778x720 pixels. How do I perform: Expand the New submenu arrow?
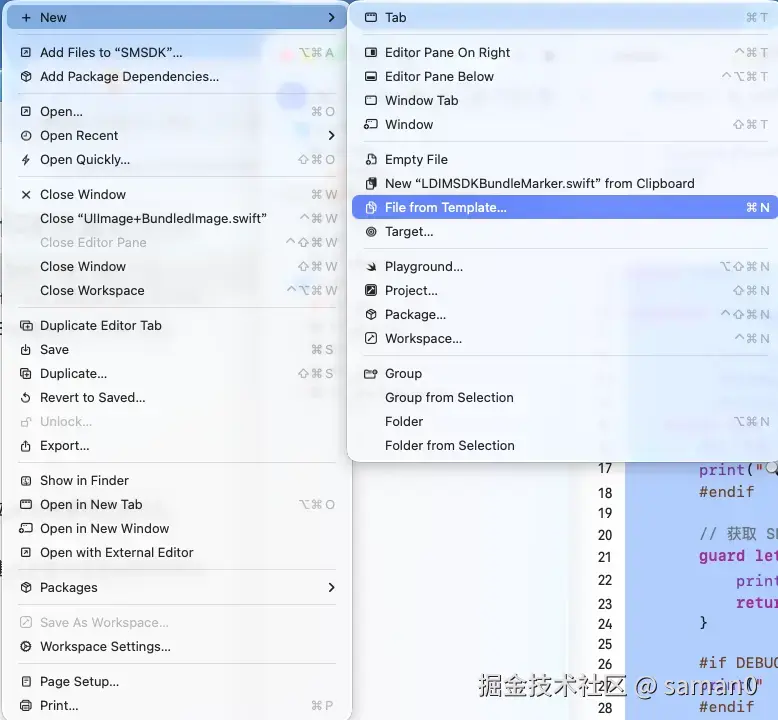[x=331, y=18]
